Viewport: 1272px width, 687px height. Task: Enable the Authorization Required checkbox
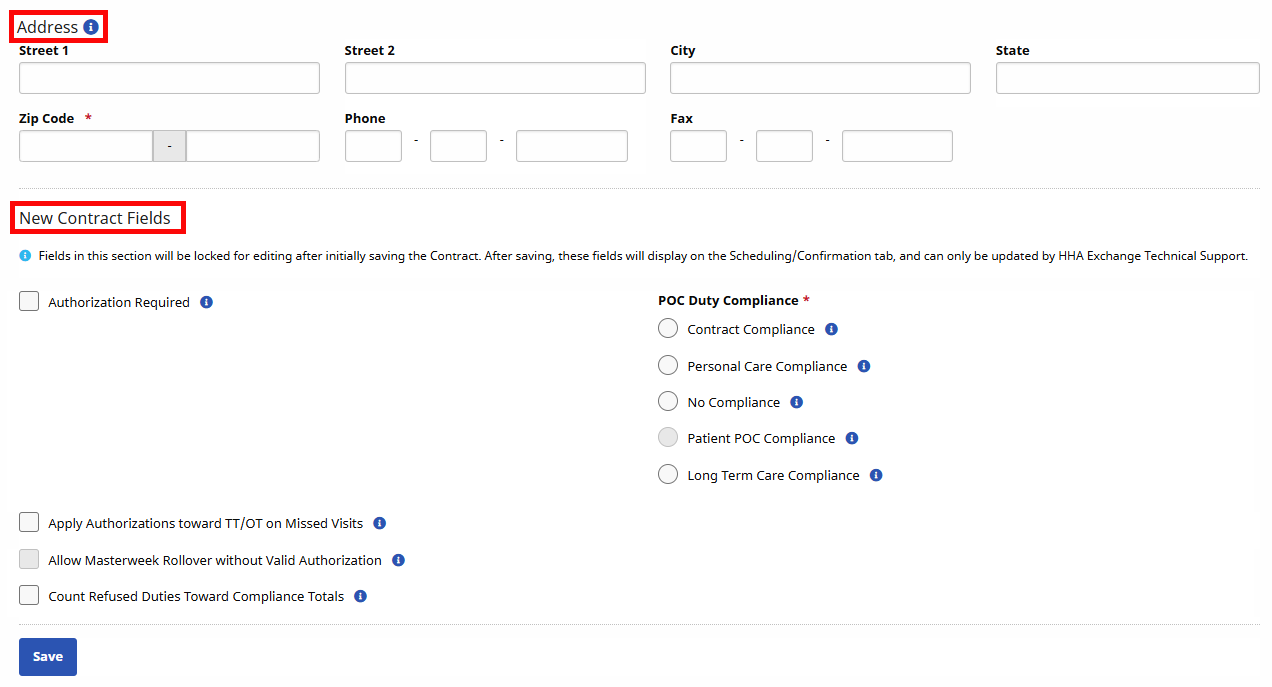[x=29, y=302]
